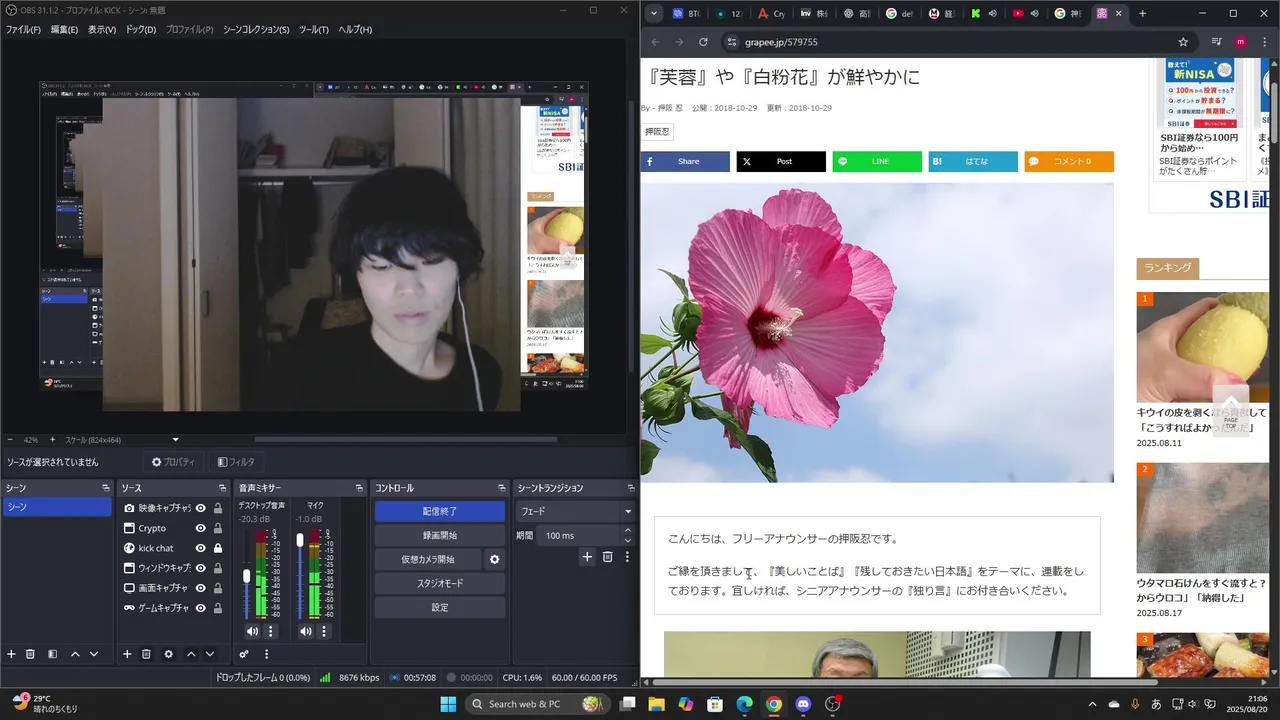Image resolution: width=1280 pixels, height=720 pixels.
Task: Add a new source with plus icon
Action: click(x=127, y=654)
